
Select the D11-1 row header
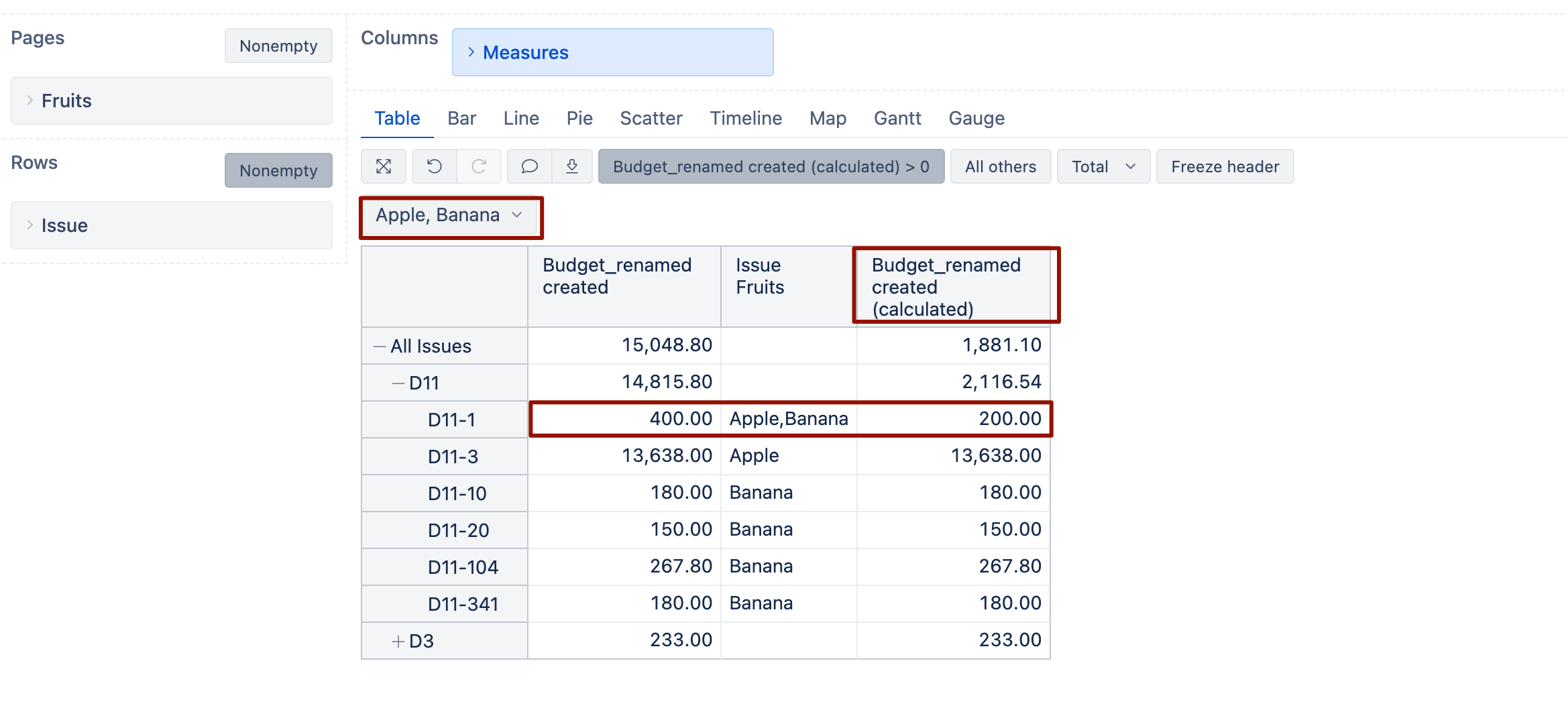445,420
